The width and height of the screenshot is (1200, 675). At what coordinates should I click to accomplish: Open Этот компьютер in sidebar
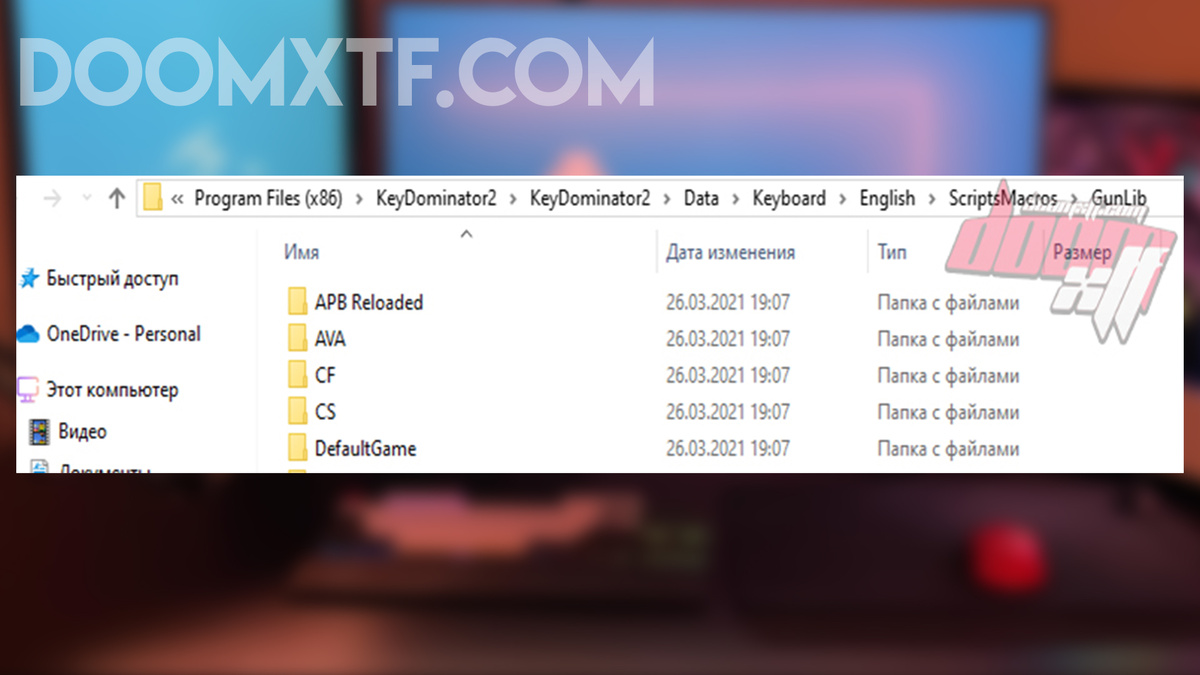pos(112,390)
